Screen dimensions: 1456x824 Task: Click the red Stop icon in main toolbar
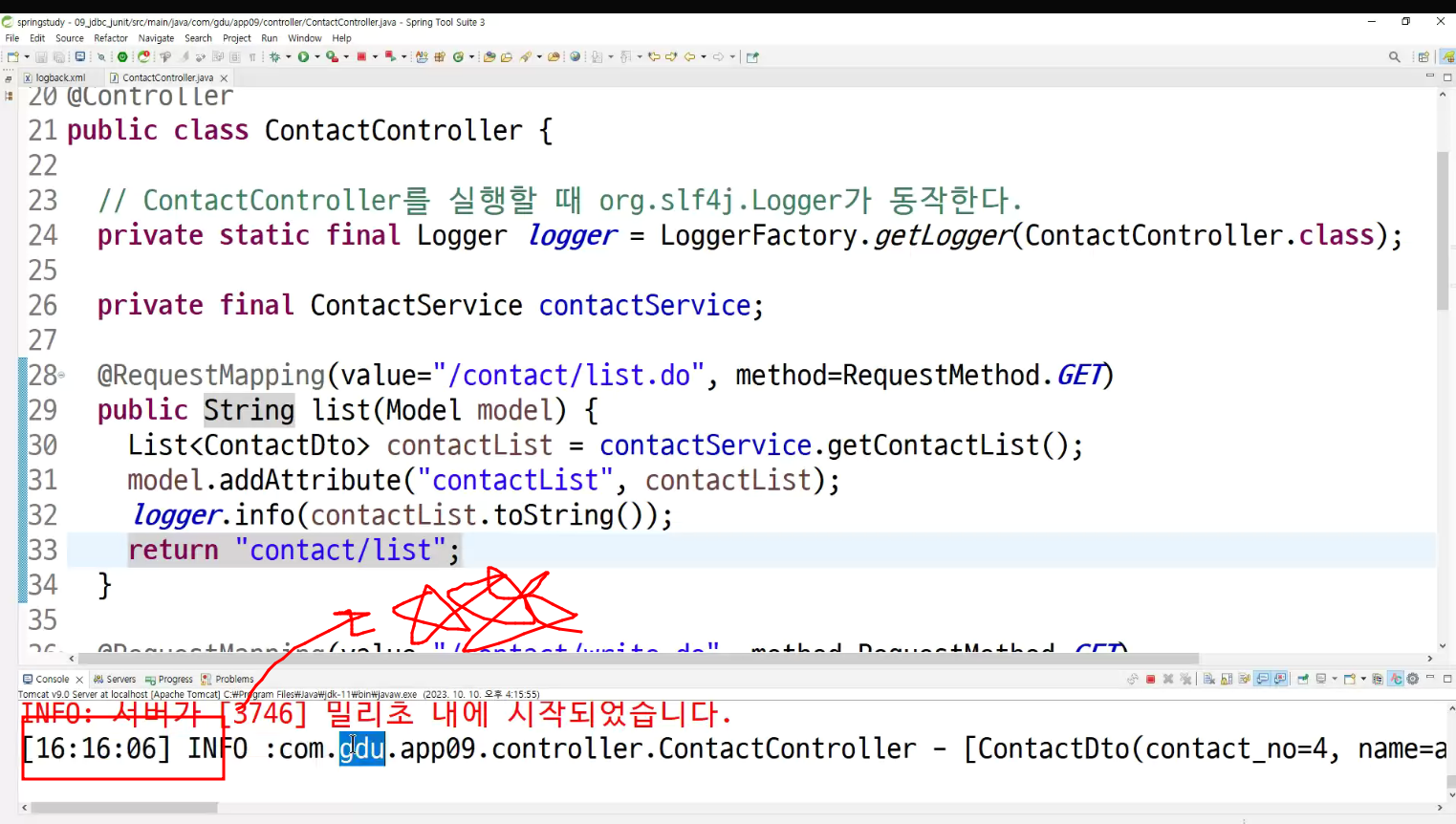(x=360, y=56)
